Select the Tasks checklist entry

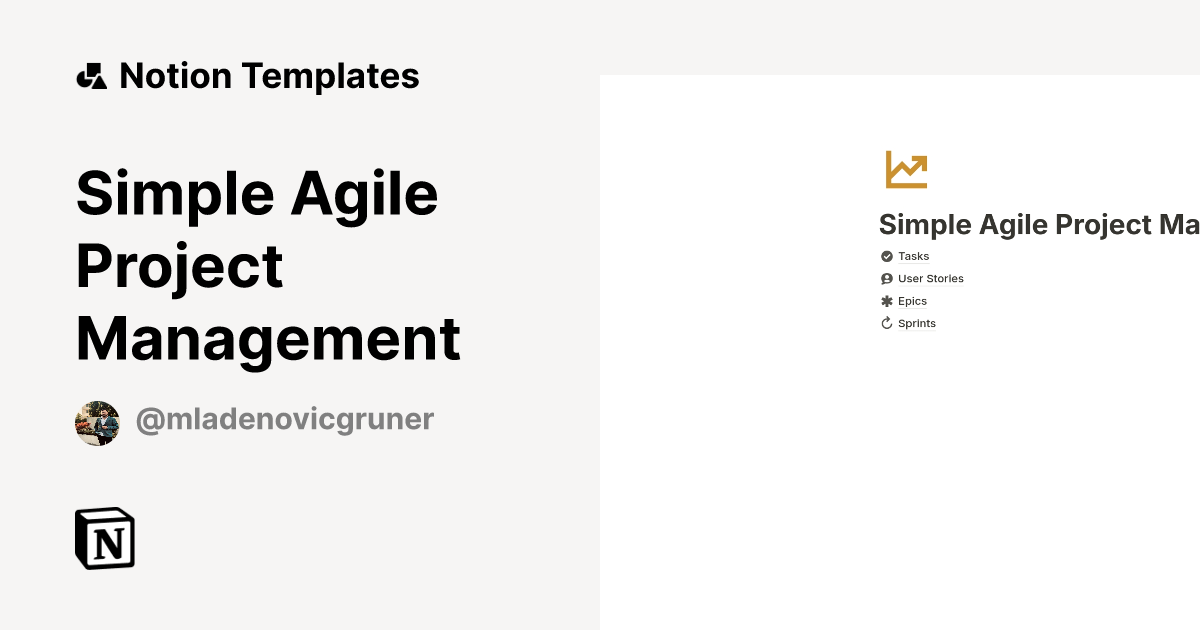905,255
